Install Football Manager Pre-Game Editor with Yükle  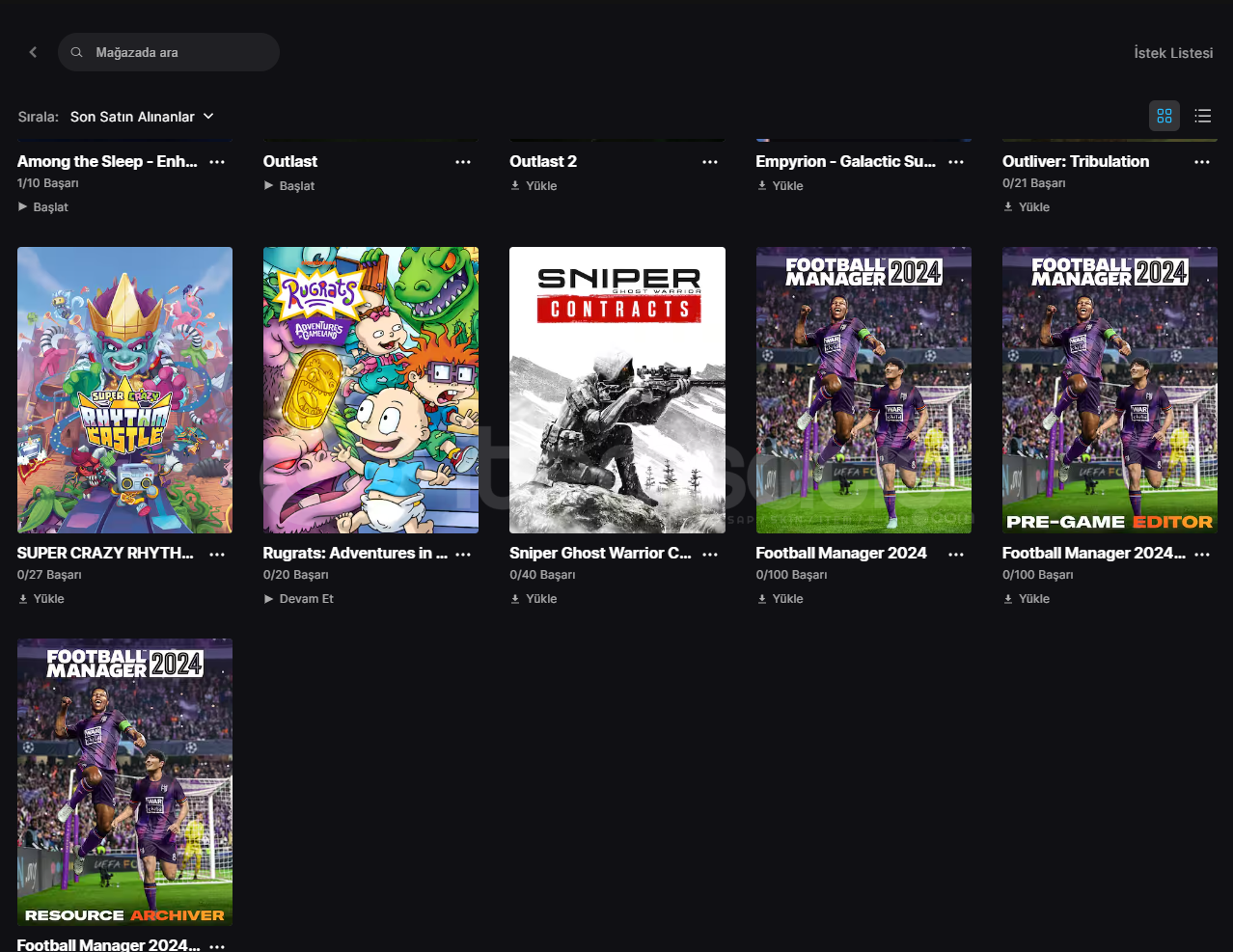click(1026, 598)
